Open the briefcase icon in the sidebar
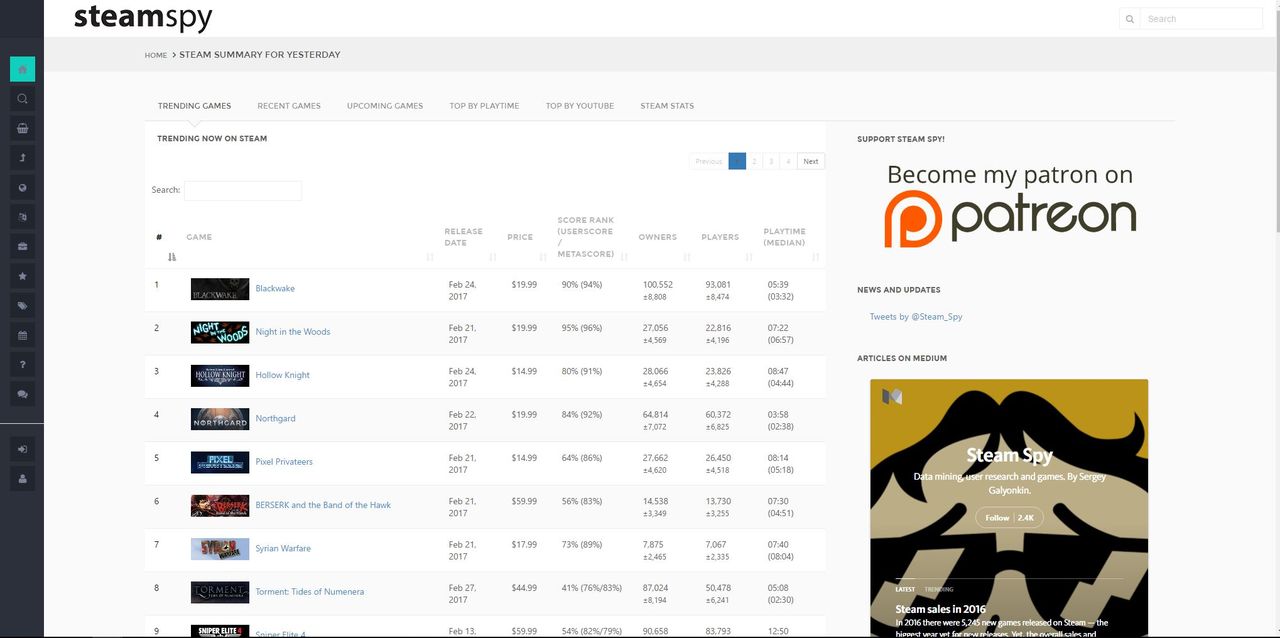The height and width of the screenshot is (638, 1280). click(x=22, y=246)
